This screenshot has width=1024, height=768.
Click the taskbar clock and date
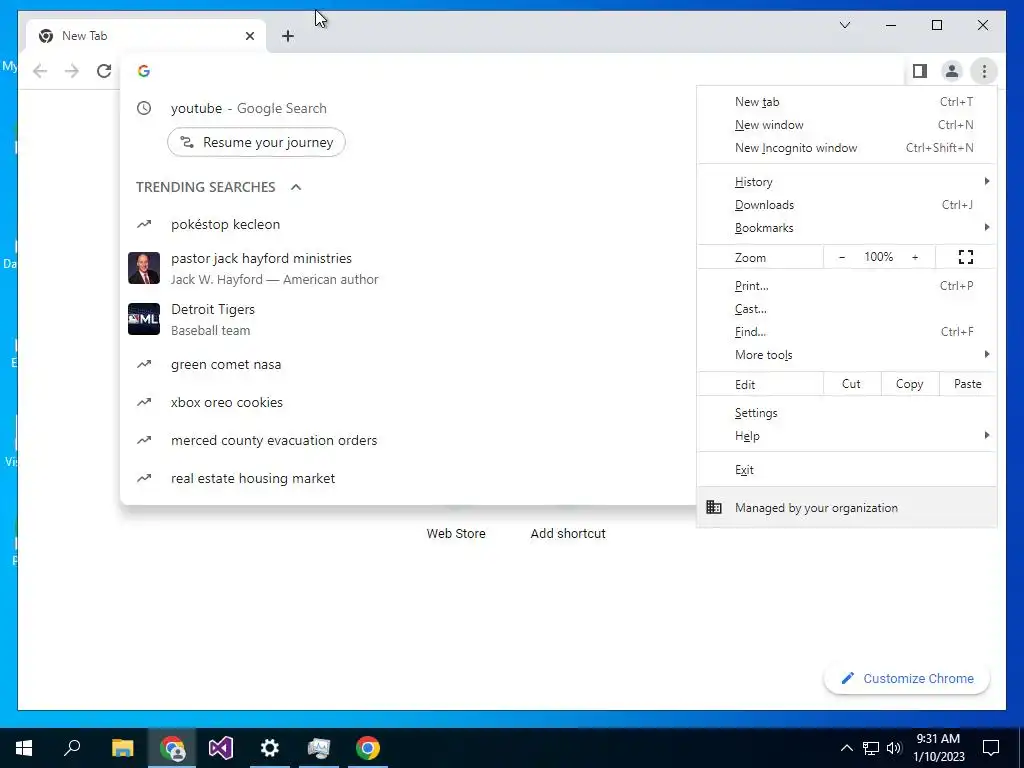[938, 748]
